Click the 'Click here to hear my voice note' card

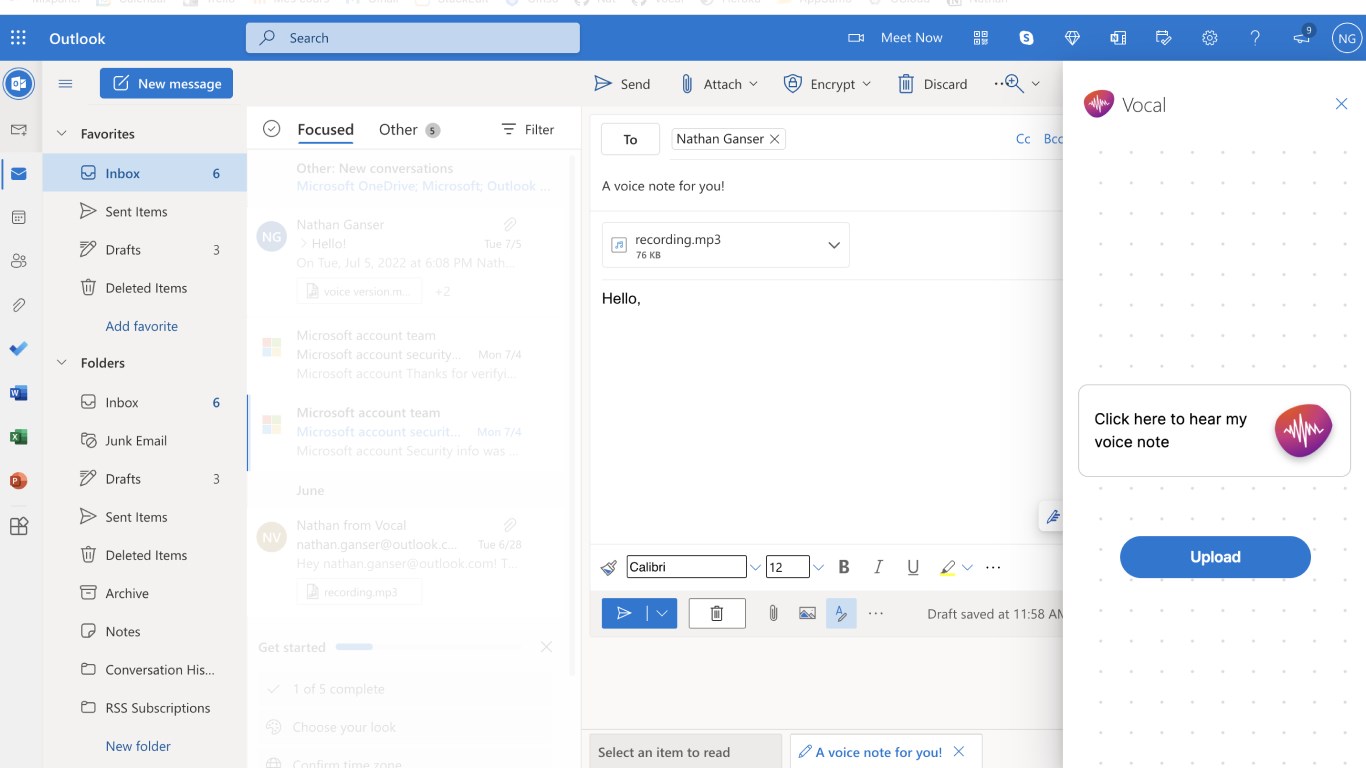[x=1214, y=431]
